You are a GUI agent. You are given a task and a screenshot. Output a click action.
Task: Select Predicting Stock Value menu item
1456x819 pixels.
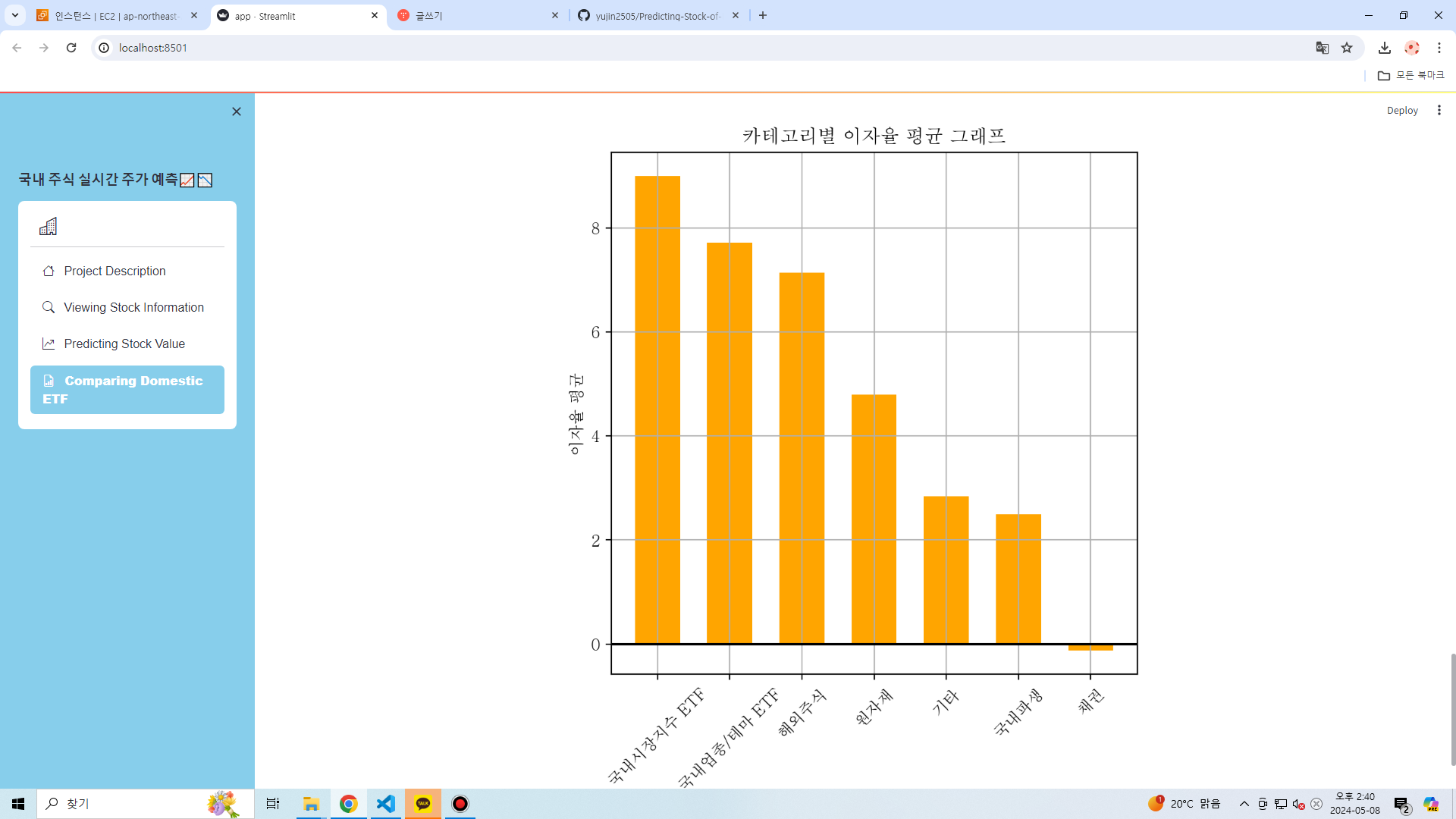click(x=124, y=344)
